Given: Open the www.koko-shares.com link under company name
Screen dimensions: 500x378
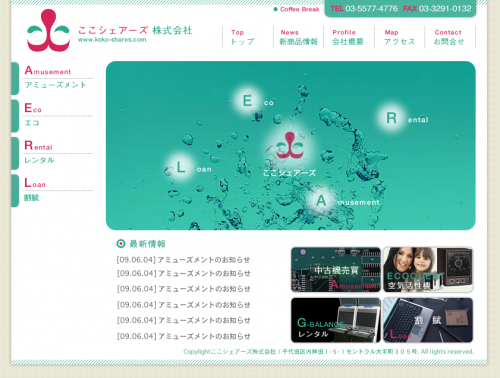Looking at the screenshot, I should click(112, 40).
